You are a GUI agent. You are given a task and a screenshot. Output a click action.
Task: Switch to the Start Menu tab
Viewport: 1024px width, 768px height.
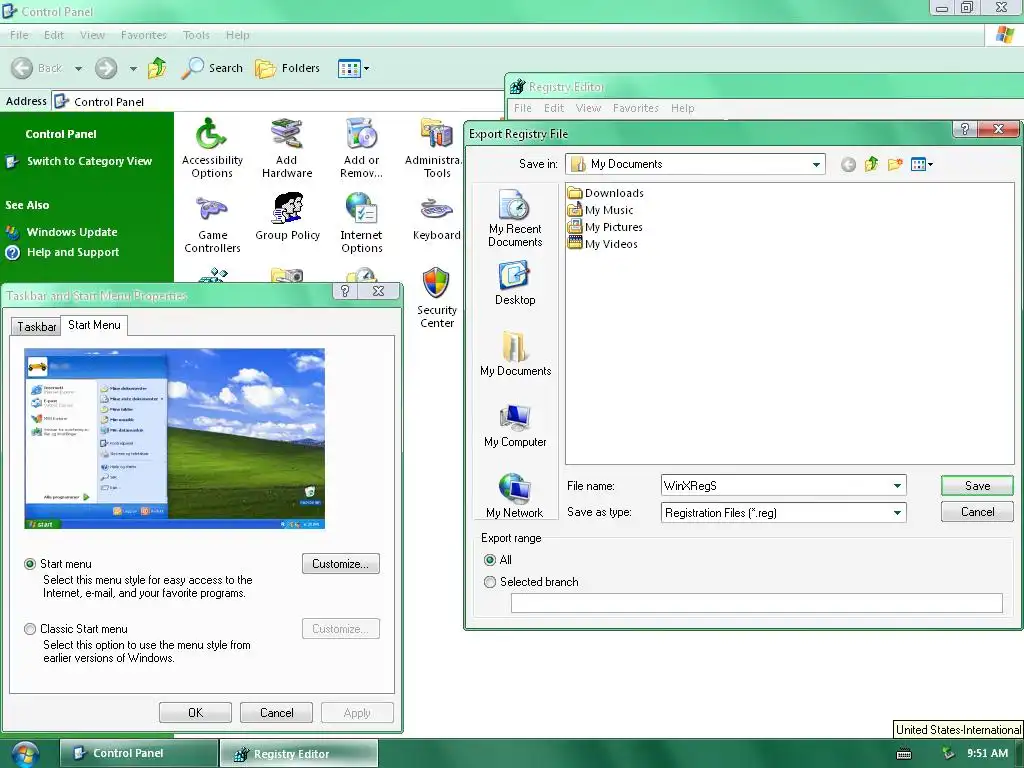click(94, 325)
